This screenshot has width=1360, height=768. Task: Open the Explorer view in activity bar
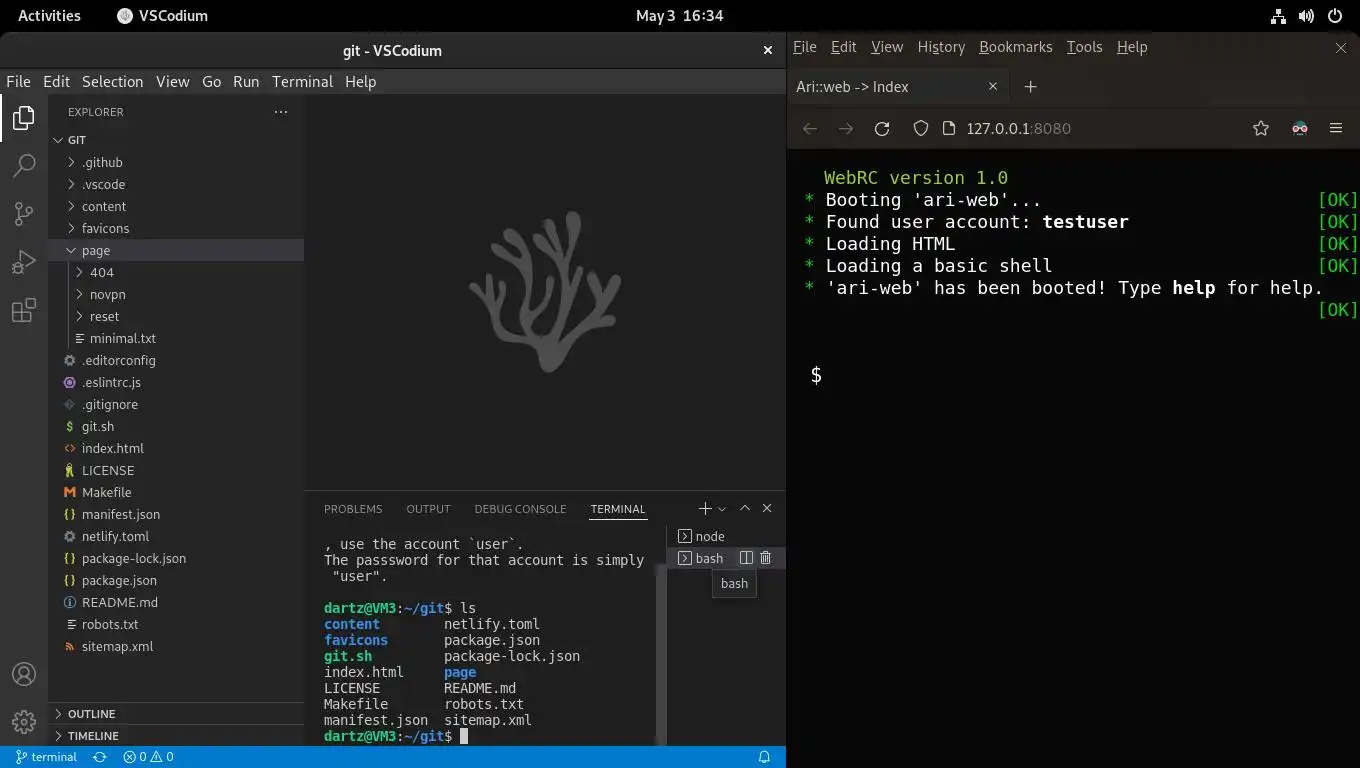coord(24,118)
